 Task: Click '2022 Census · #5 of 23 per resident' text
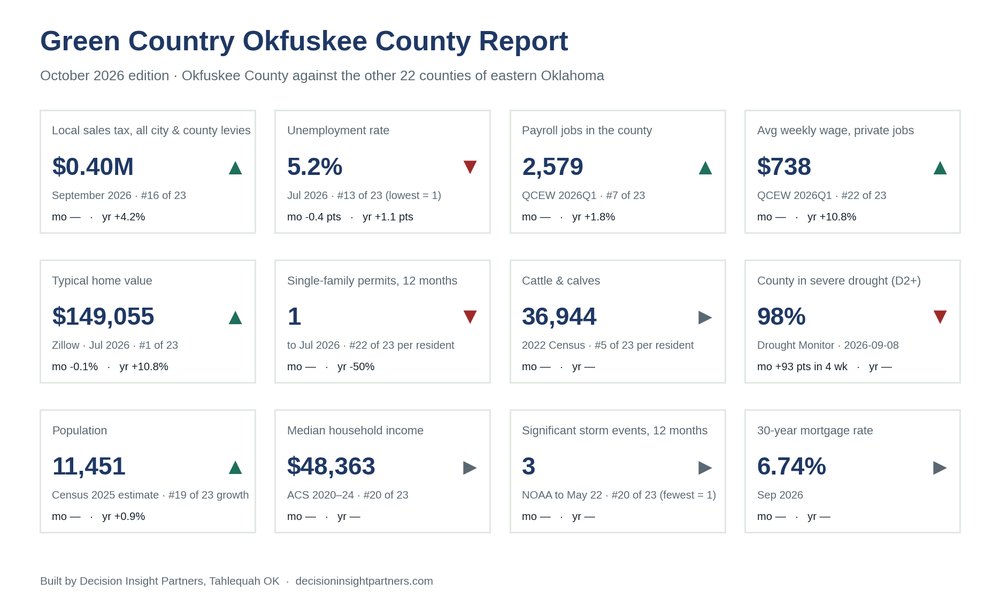[x=608, y=345]
